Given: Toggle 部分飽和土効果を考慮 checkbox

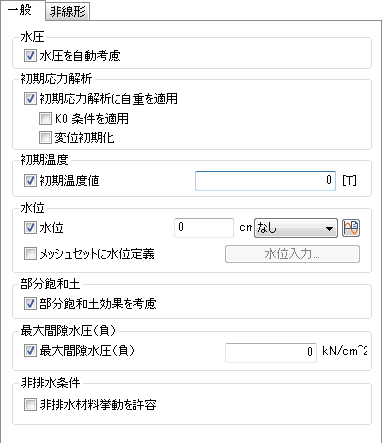Looking at the screenshot, I should (30, 304).
